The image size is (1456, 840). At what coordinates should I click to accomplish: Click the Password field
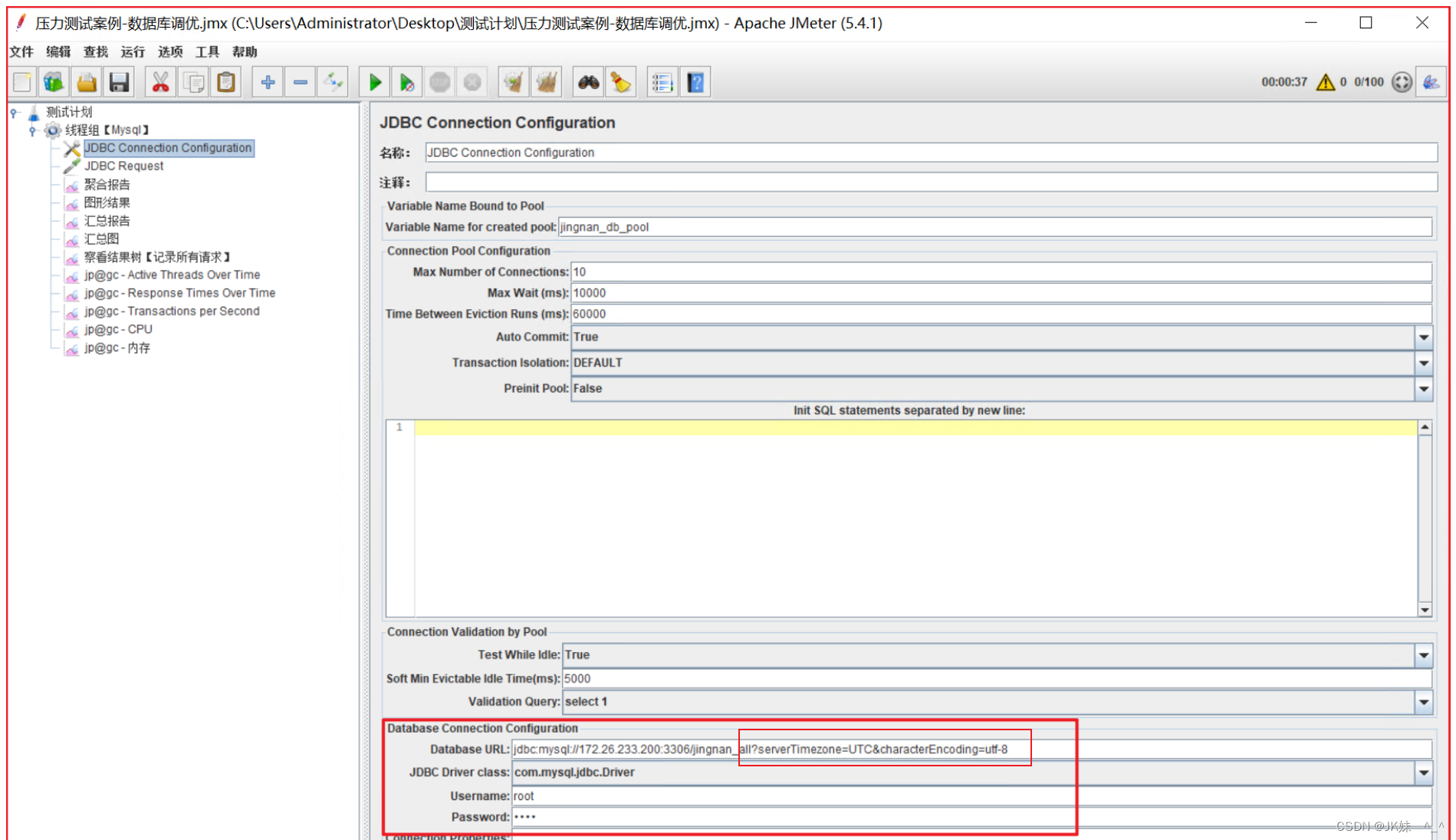point(971,817)
